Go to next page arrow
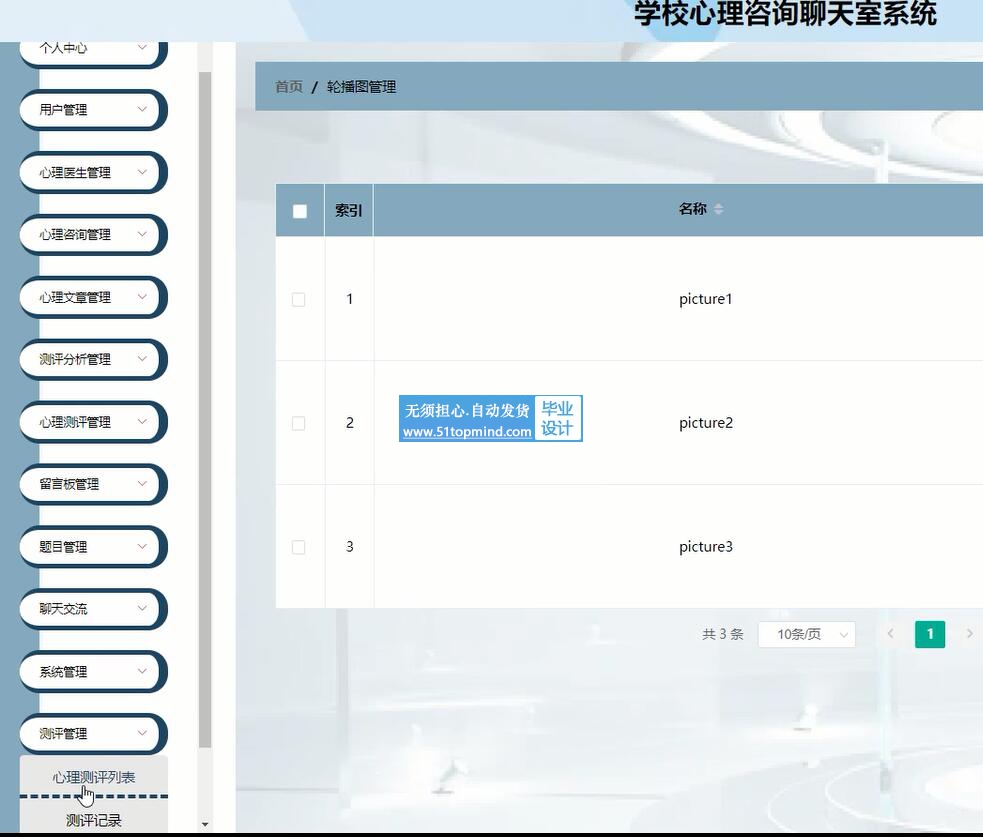Screen dimensions: 983x837 click(x=969, y=634)
